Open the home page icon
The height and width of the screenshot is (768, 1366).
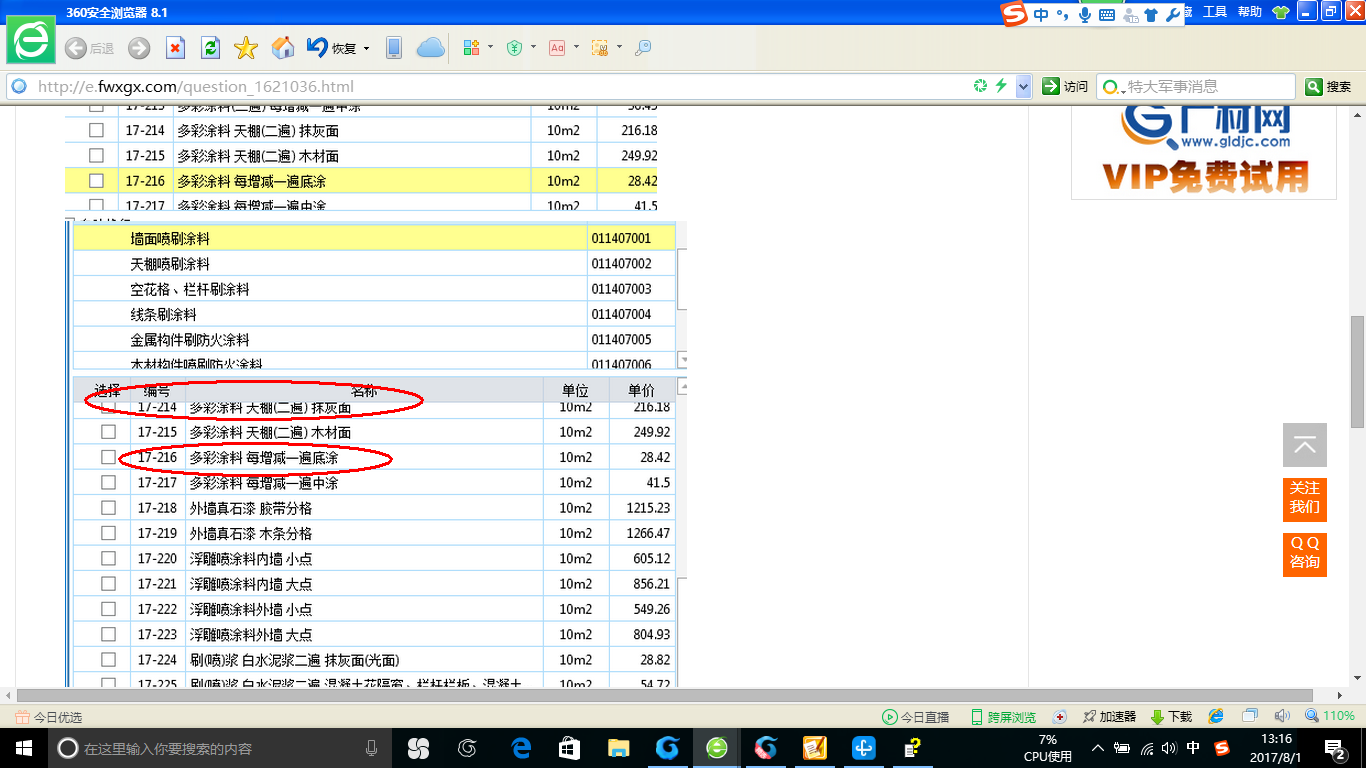click(x=283, y=48)
